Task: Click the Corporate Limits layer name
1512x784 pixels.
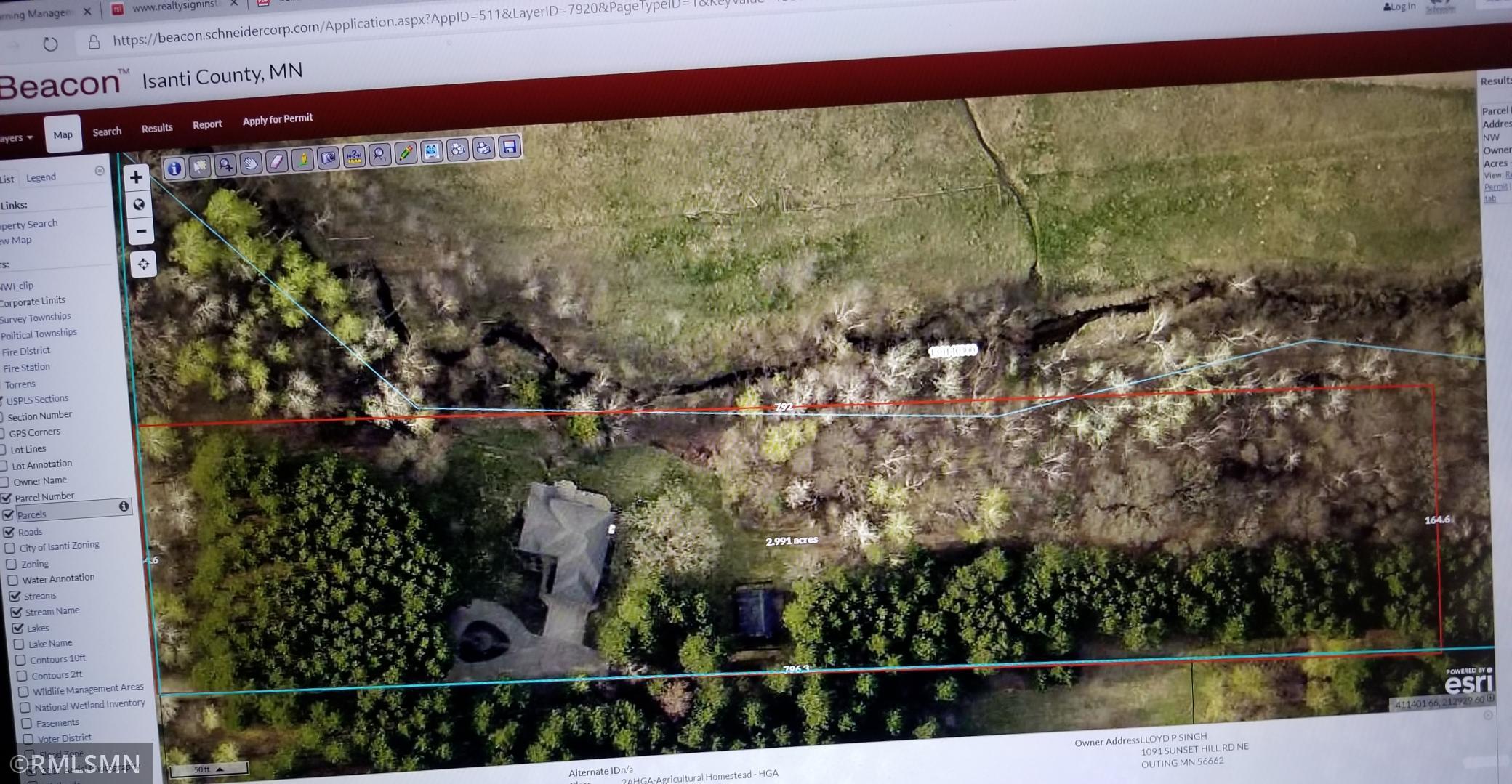Action: coord(33,301)
